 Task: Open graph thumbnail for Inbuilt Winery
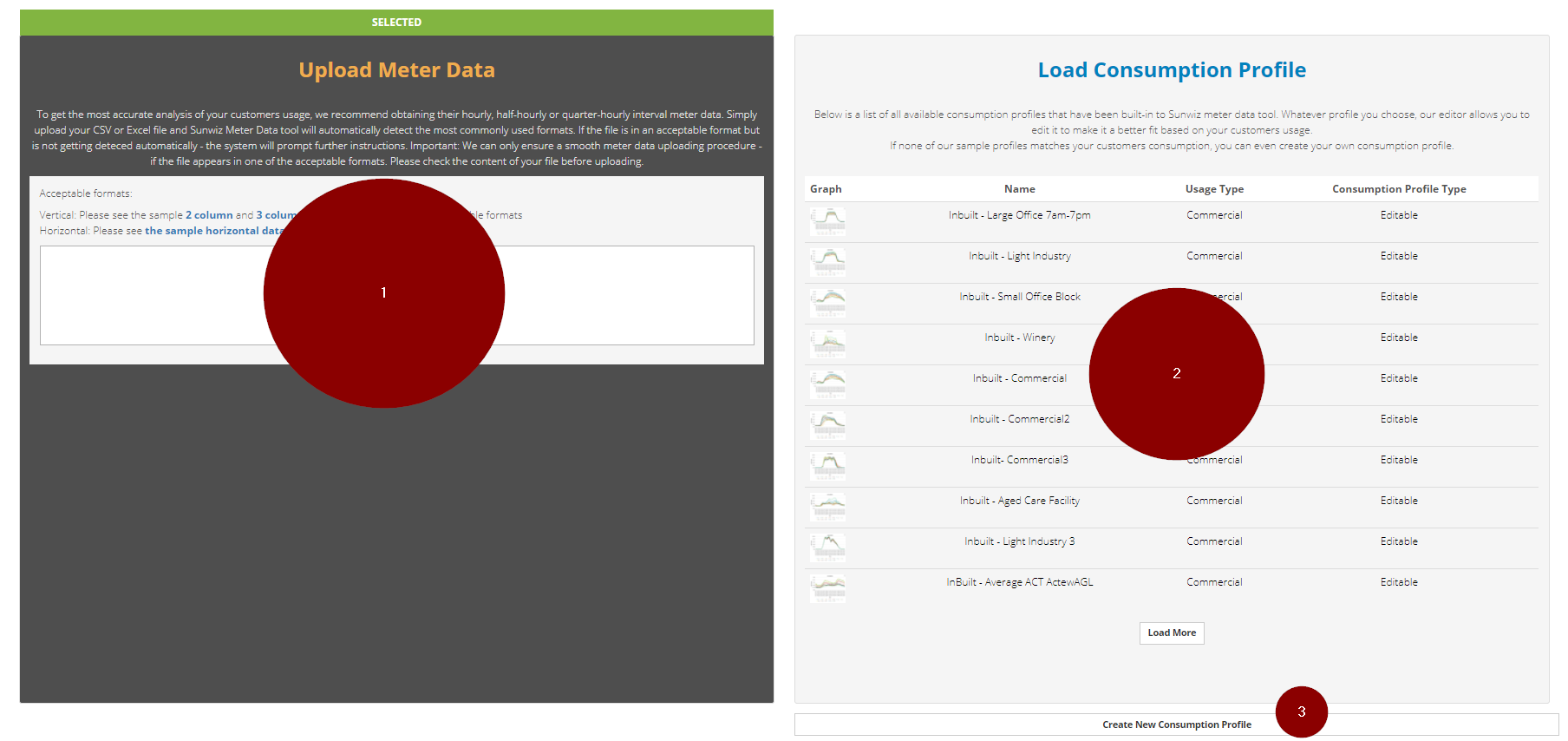coord(828,344)
